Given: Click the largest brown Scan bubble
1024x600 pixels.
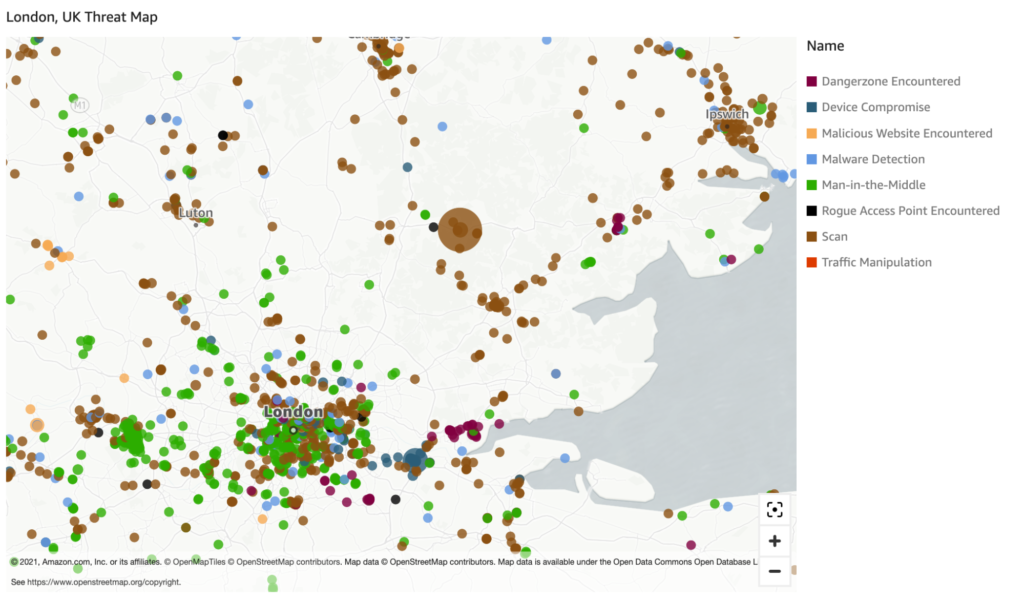Looking at the screenshot, I should click(460, 230).
